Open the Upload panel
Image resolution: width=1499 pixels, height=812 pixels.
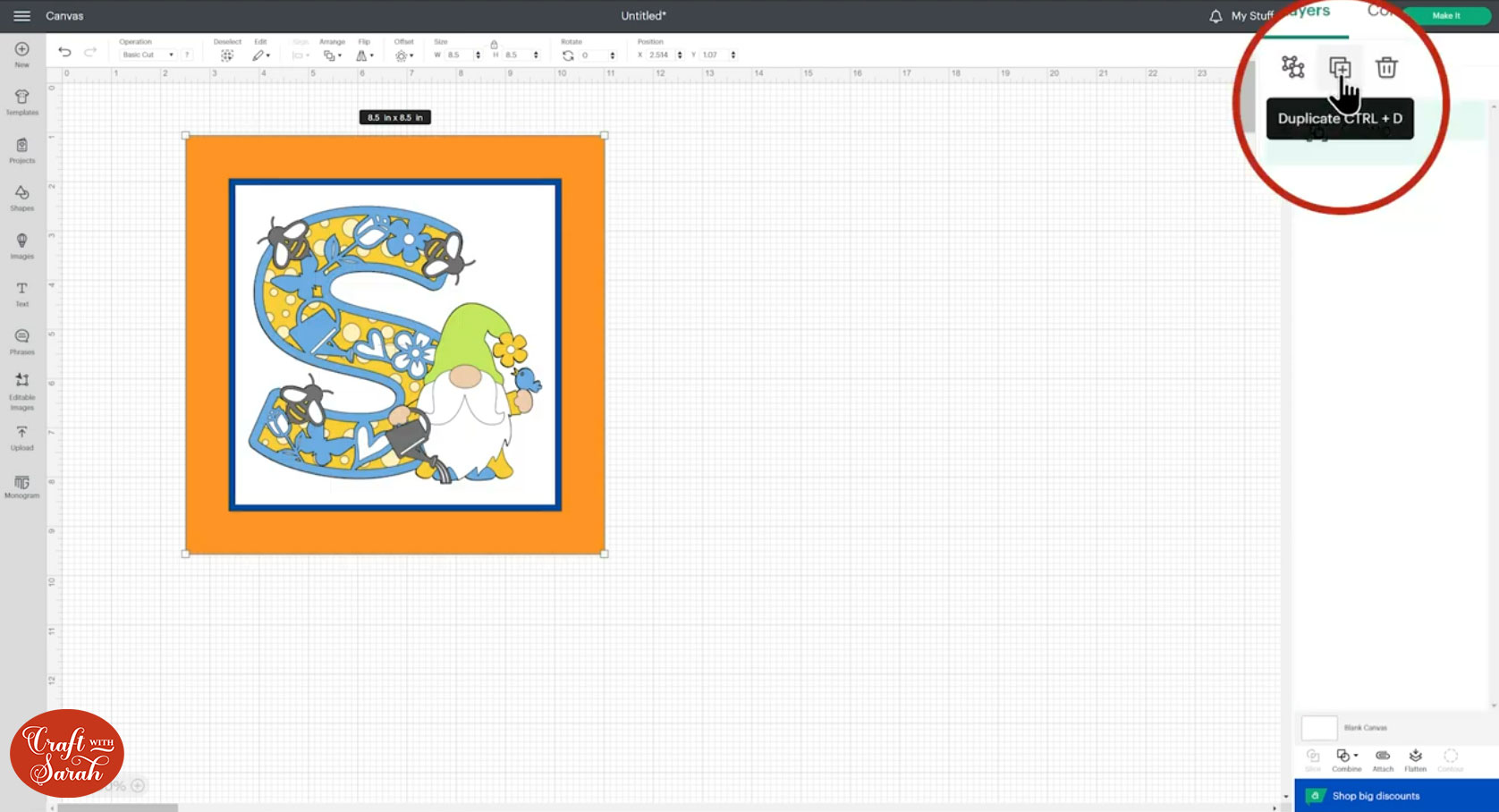(x=22, y=438)
